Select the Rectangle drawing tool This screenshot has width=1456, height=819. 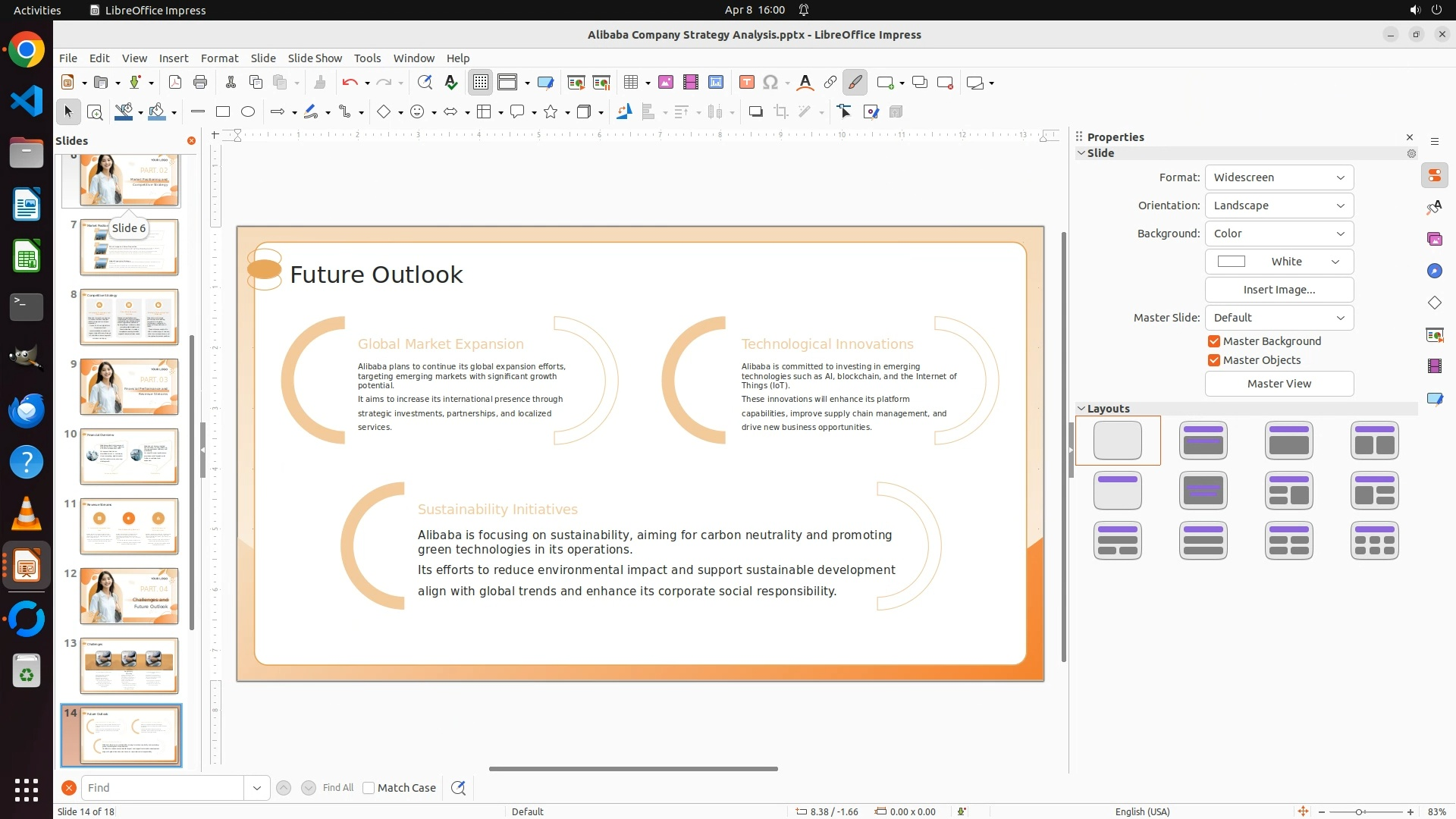point(223,112)
